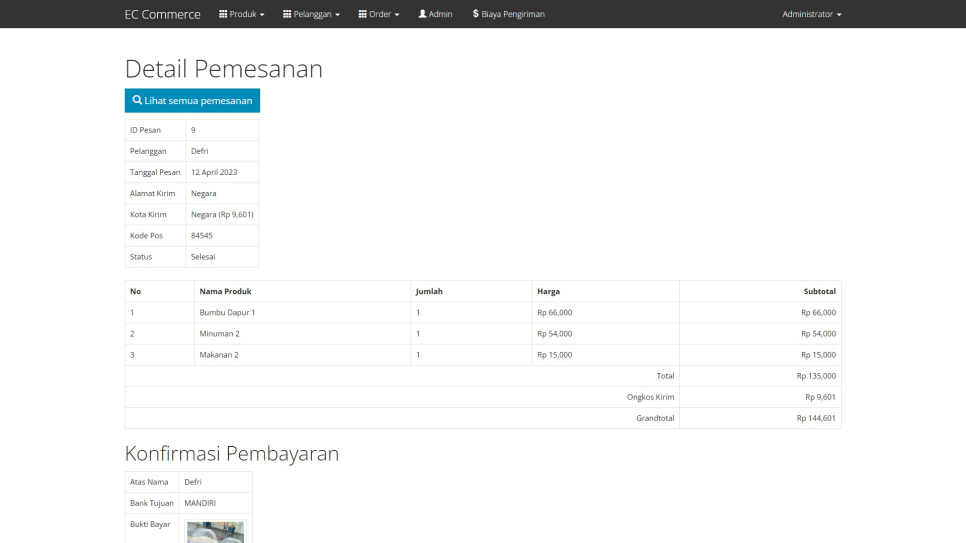Select the Harga value Rp 54,000
Viewport: 966px width, 543px height.
point(554,333)
